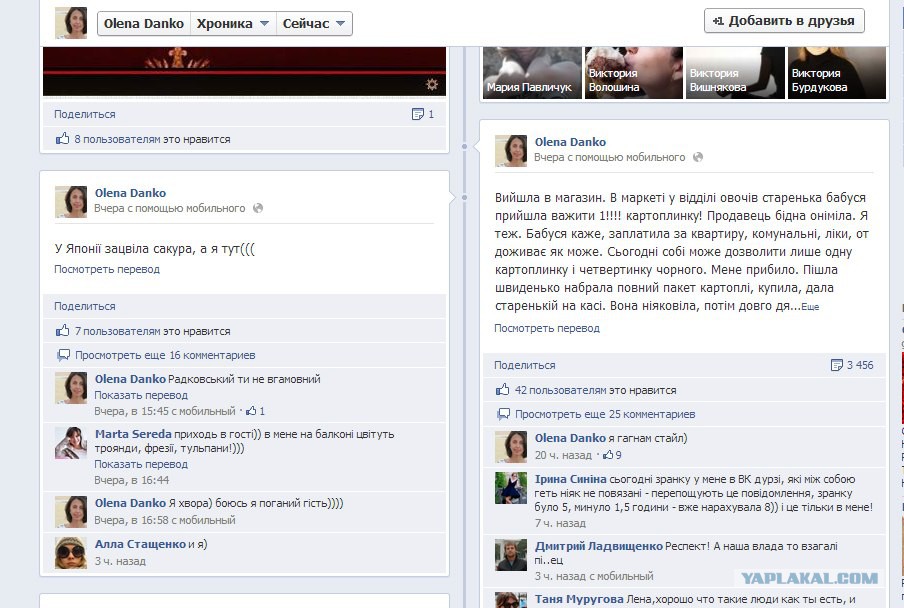The width and height of the screenshot is (904, 608).
Task: Click globe privacy icon on sakura post
Action: coord(258,208)
